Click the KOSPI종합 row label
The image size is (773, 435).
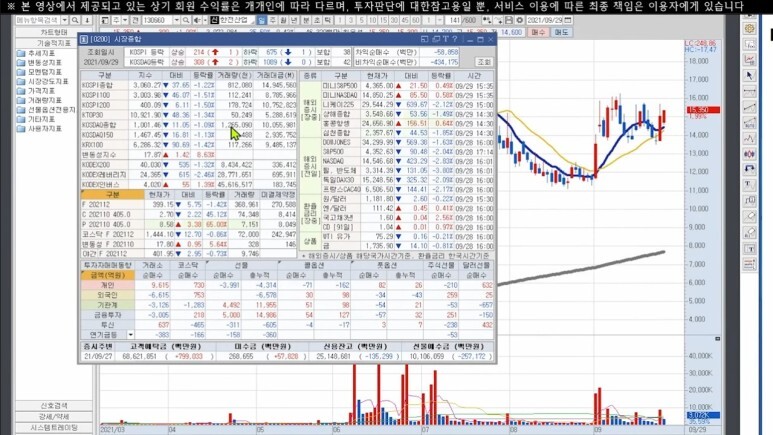tap(98, 85)
